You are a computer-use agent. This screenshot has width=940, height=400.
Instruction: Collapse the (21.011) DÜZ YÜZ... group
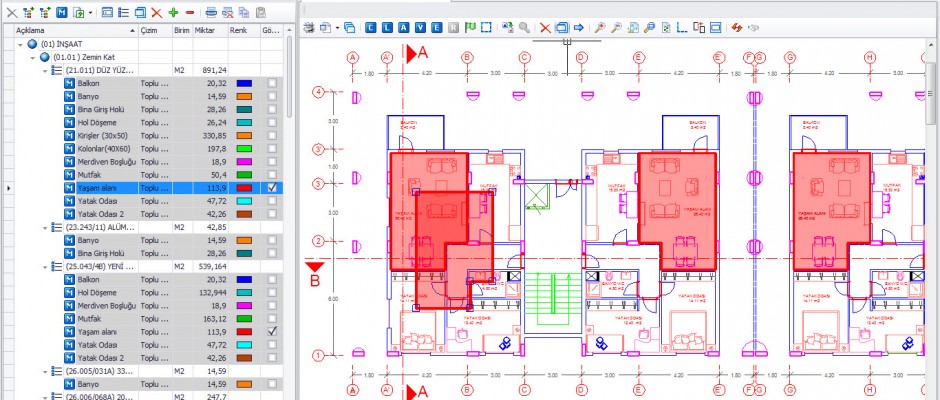(45, 71)
